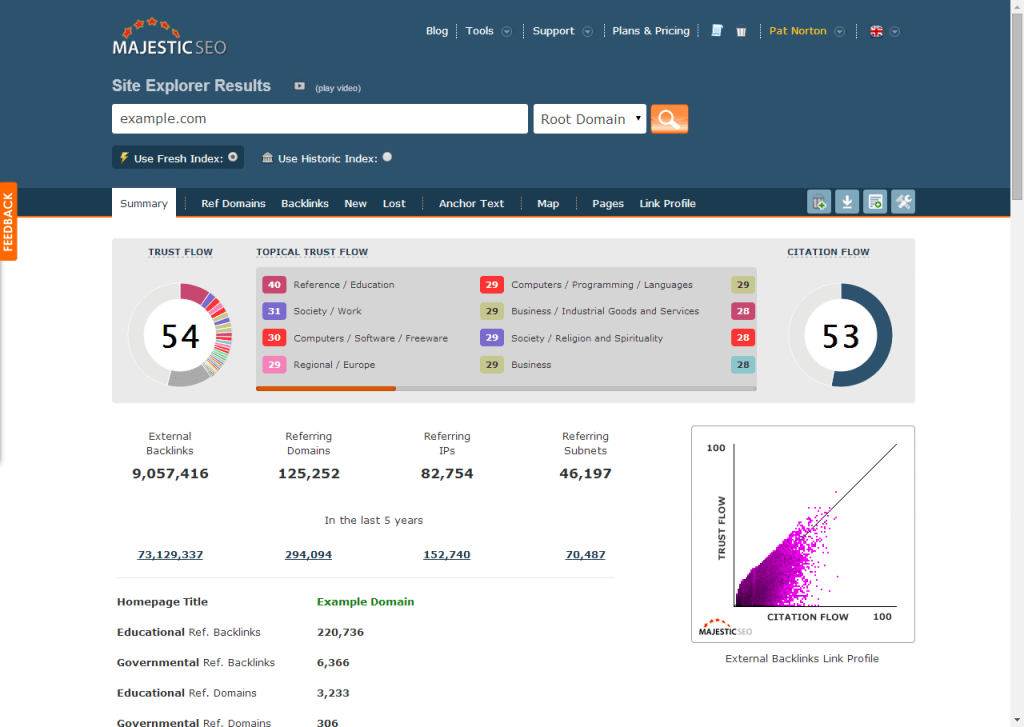Click the Trust Flow heading
This screenshot has height=727, width=1024.
point(180,252)
